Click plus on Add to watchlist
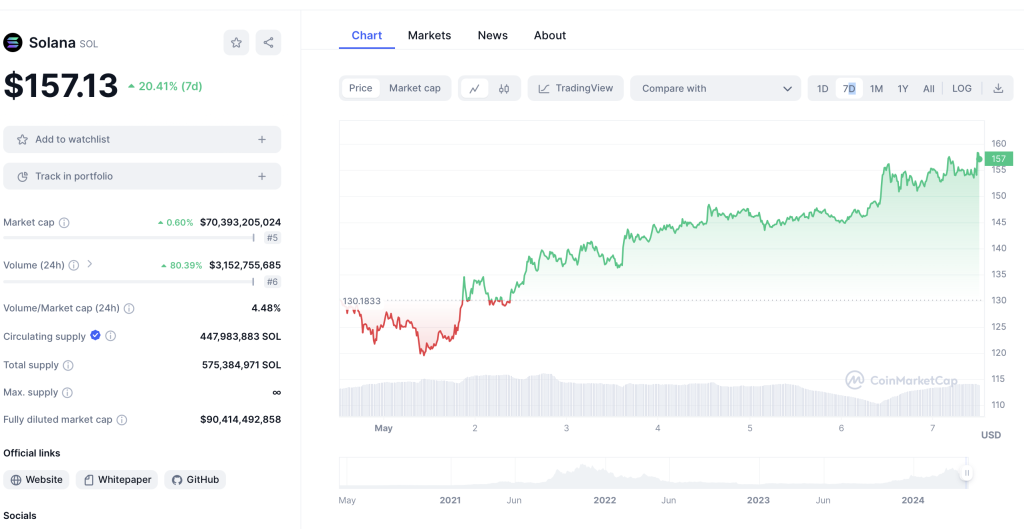This screenshot has width=1024, height=529. point(262,139)
